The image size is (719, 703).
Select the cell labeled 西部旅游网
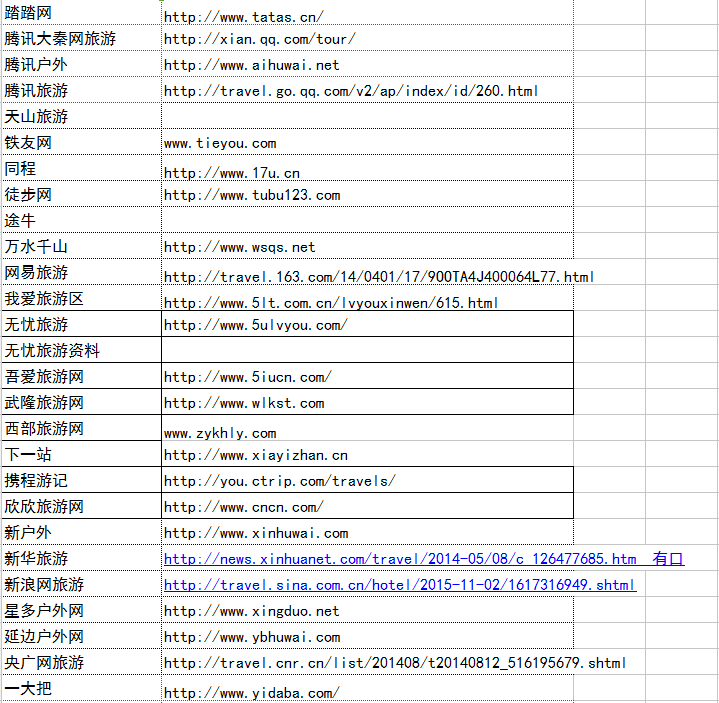82,427
